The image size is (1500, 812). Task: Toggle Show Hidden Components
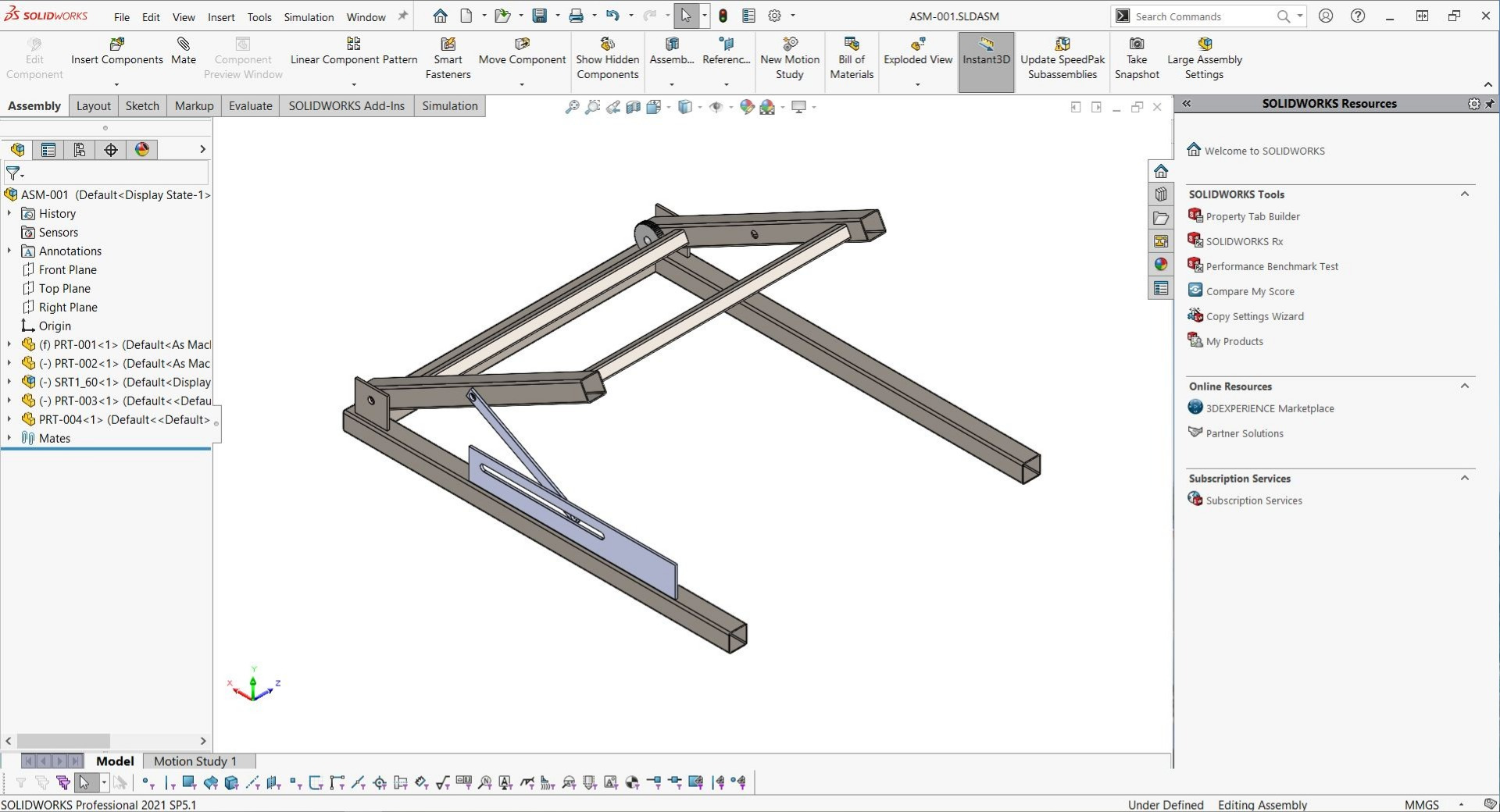click(x=607, y=45)
